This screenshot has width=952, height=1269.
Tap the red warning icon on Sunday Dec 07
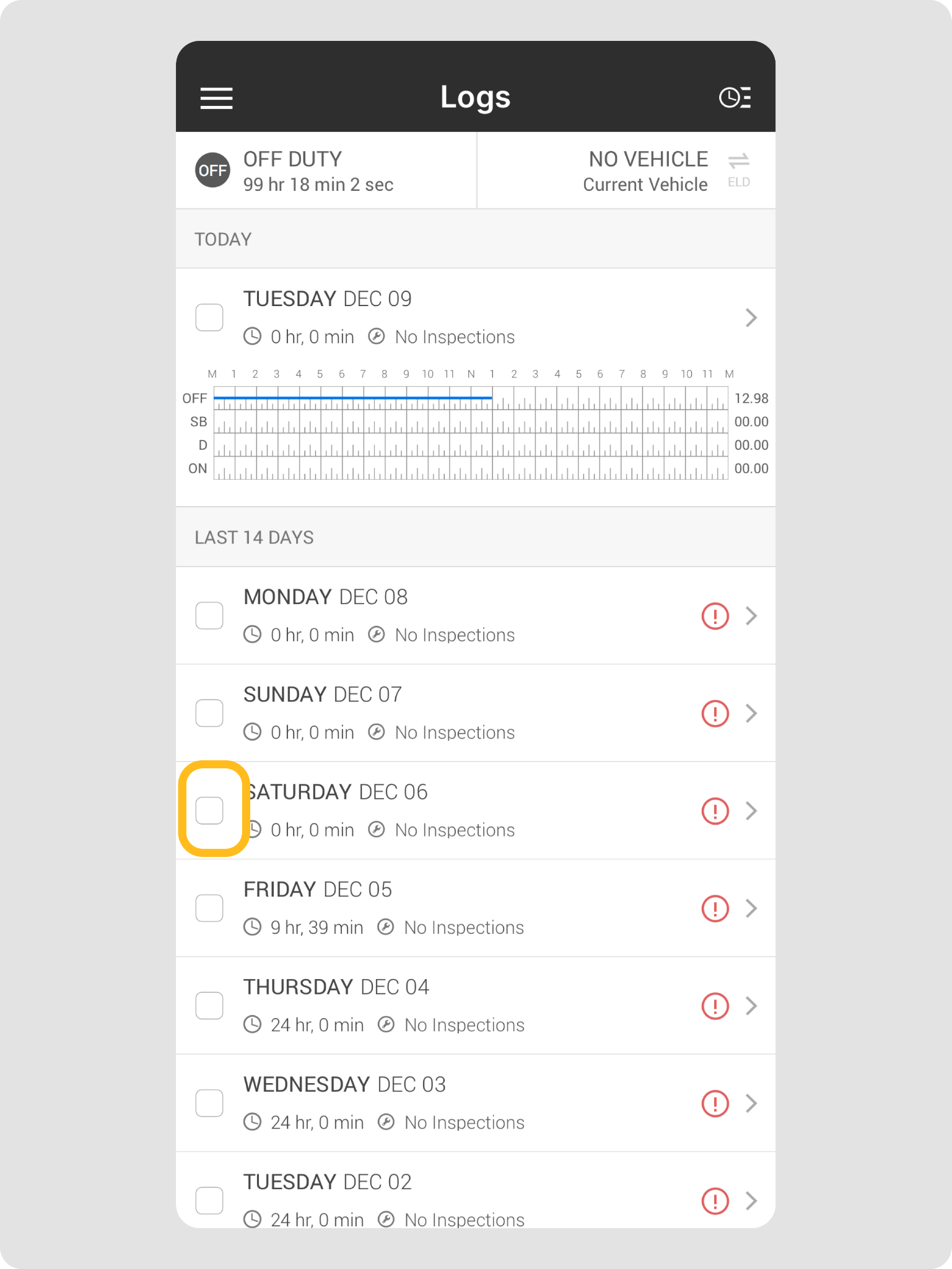pos(715,713)
